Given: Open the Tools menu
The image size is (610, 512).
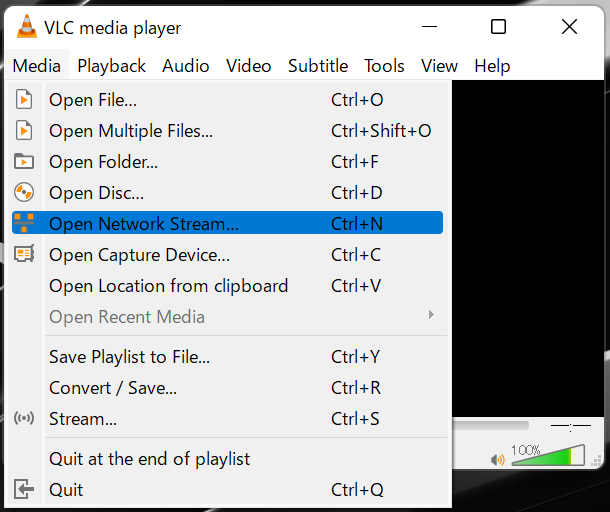Looking at the screenshot, I should pos(384,66).
